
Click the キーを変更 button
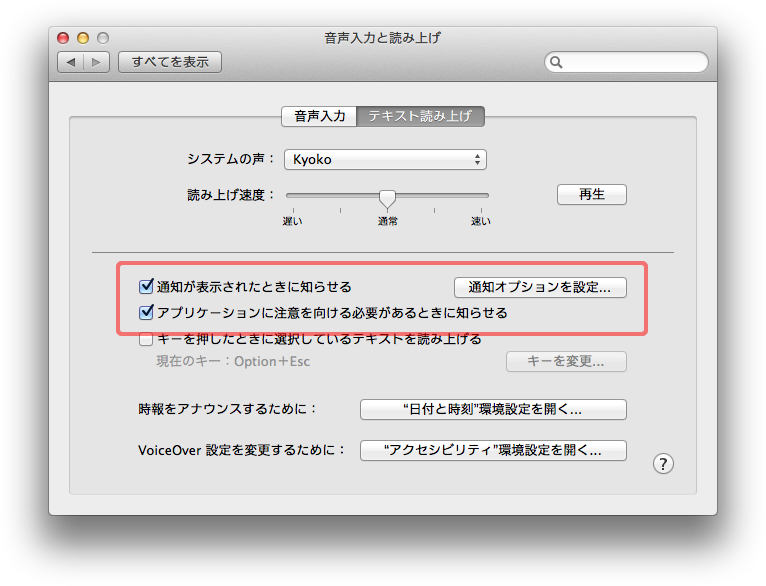pyautogui.click(x=566, y=361)
